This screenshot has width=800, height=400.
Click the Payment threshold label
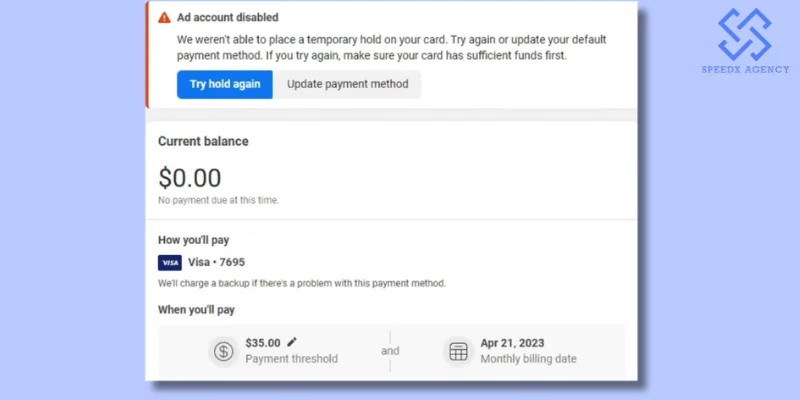tap(291, 359)
